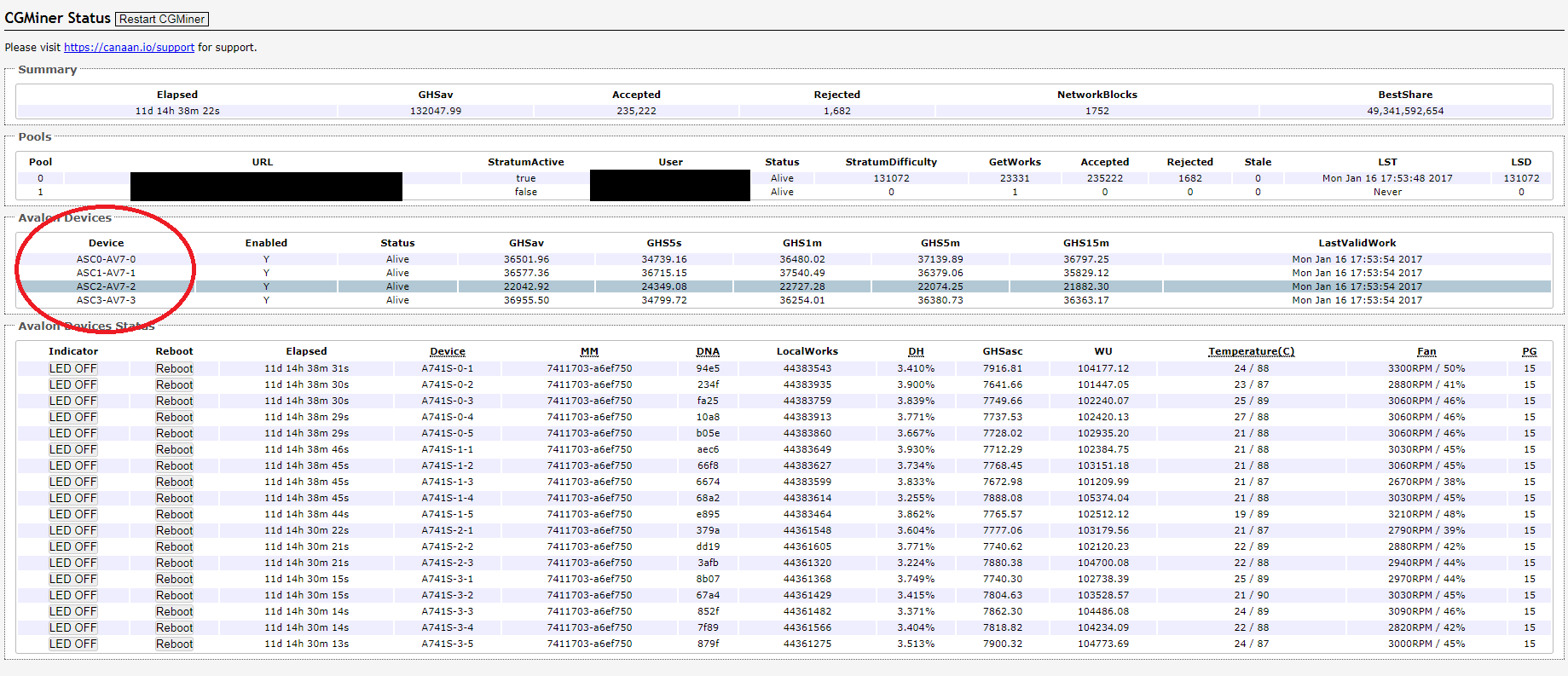This screenshot has width=1568, height=676.
Task: Click the GetWorks value 23331
Action: pyautogui.click(x=1015, y=178)
